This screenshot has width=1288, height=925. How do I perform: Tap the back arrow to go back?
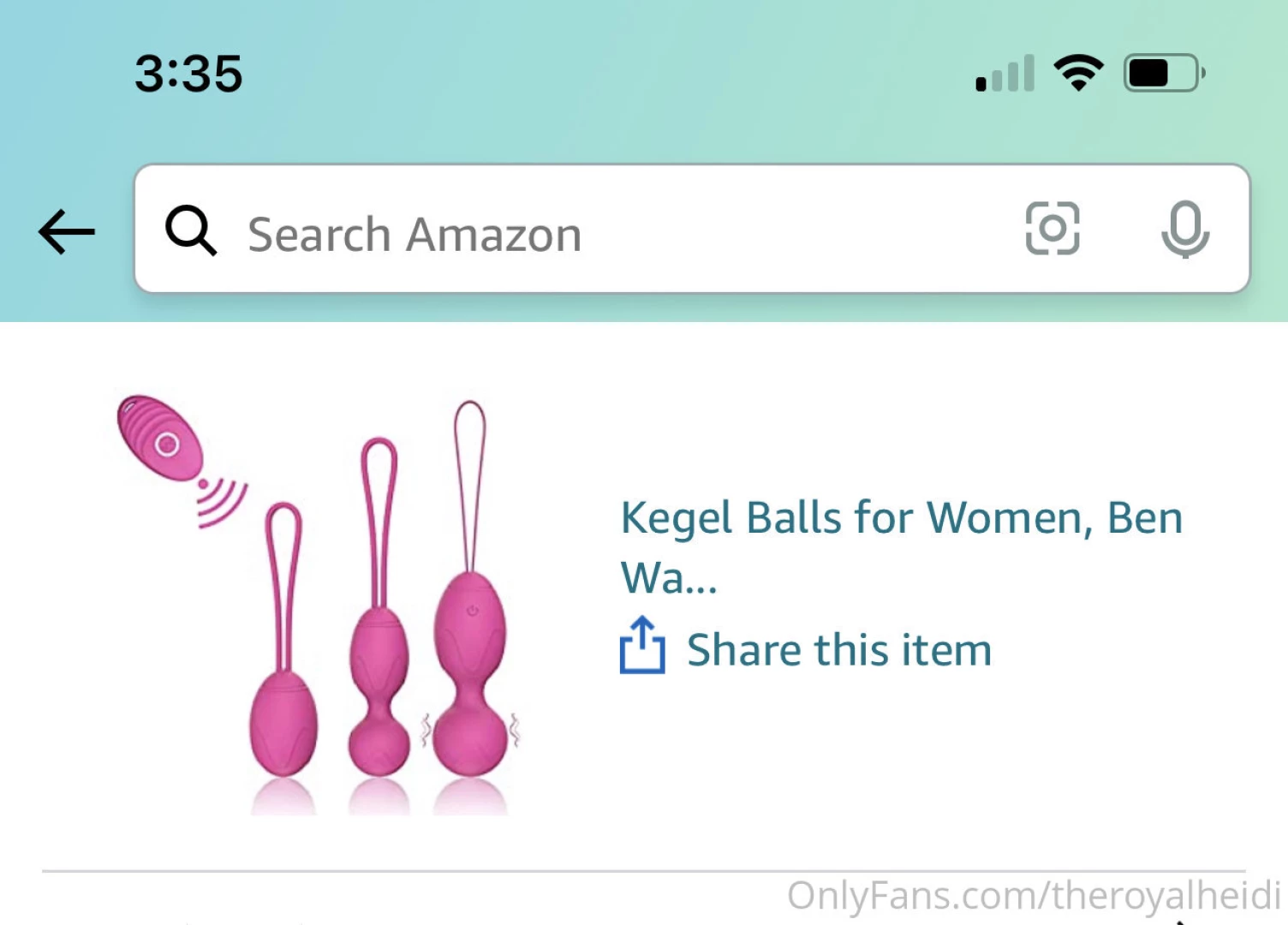(67, 231)
